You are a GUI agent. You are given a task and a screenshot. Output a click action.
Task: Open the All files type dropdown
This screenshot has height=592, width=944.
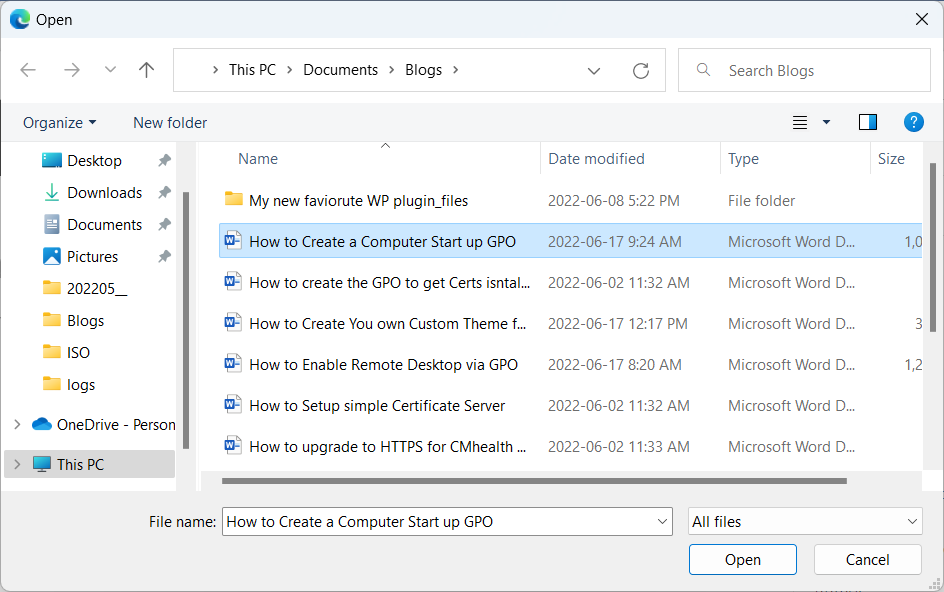[x=805, y=522]
